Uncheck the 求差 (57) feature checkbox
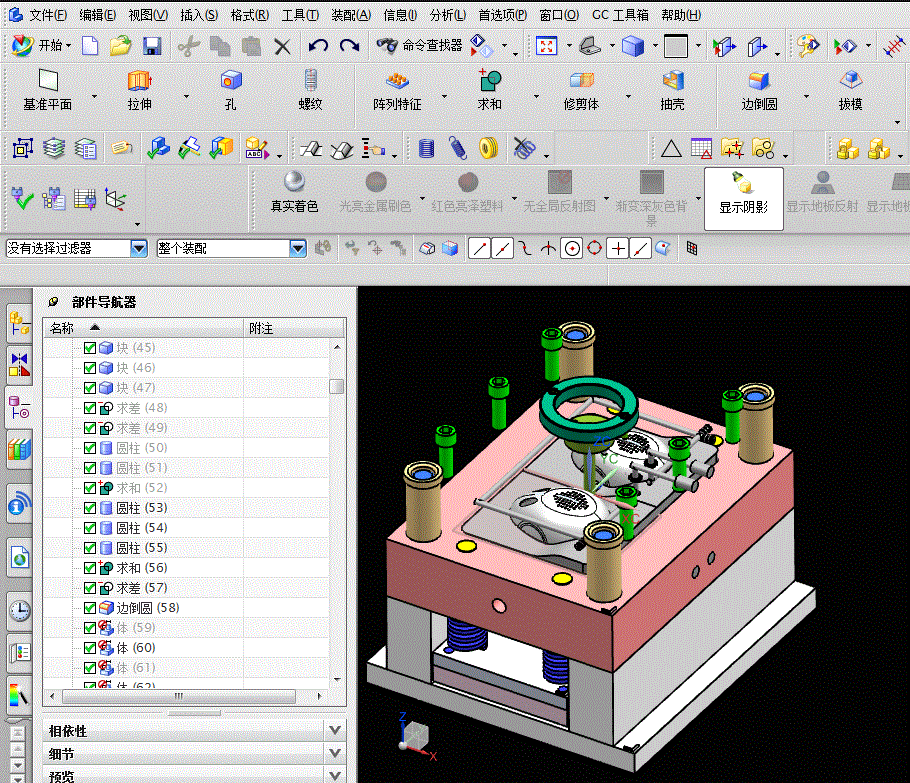The height and width of the screenshot is (783, 910). [90, 588]
